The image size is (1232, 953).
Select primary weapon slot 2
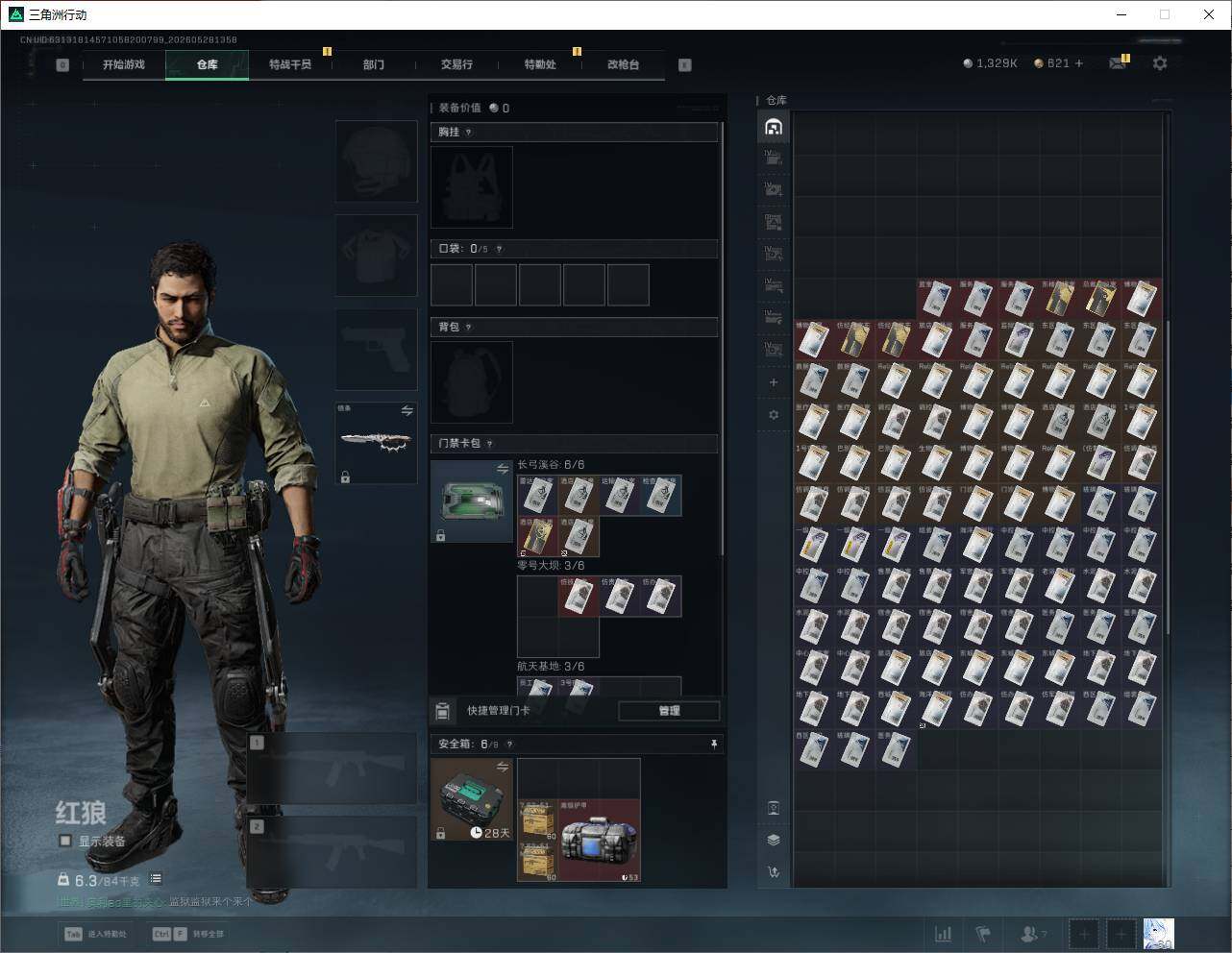click(333, 852)
